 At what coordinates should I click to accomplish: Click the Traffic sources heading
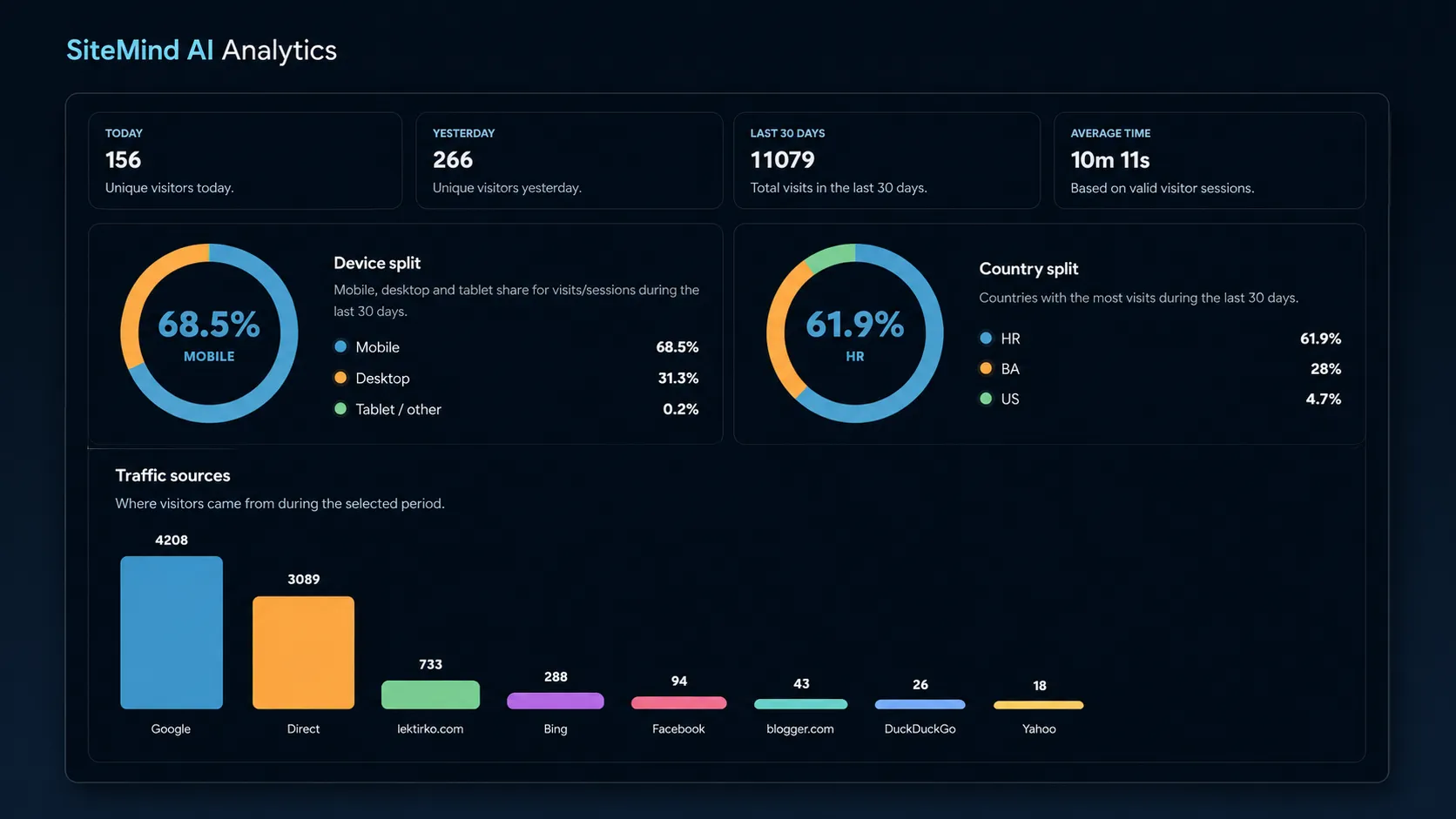[172, 475]
